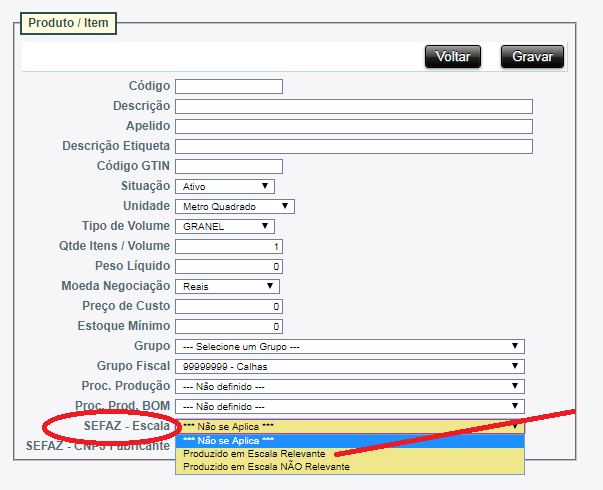Click the Código input field
This screenshot has height=490, width=603.
[228, 86]
